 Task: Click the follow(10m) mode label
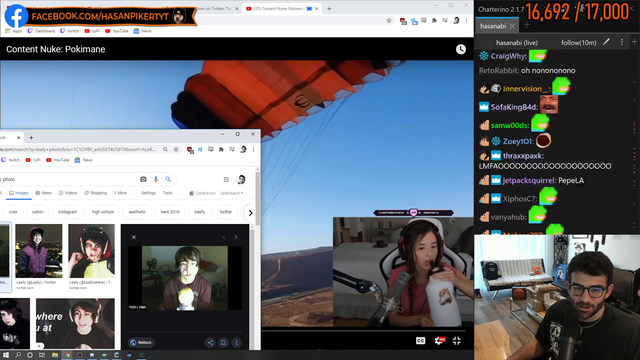coord(578,42)
